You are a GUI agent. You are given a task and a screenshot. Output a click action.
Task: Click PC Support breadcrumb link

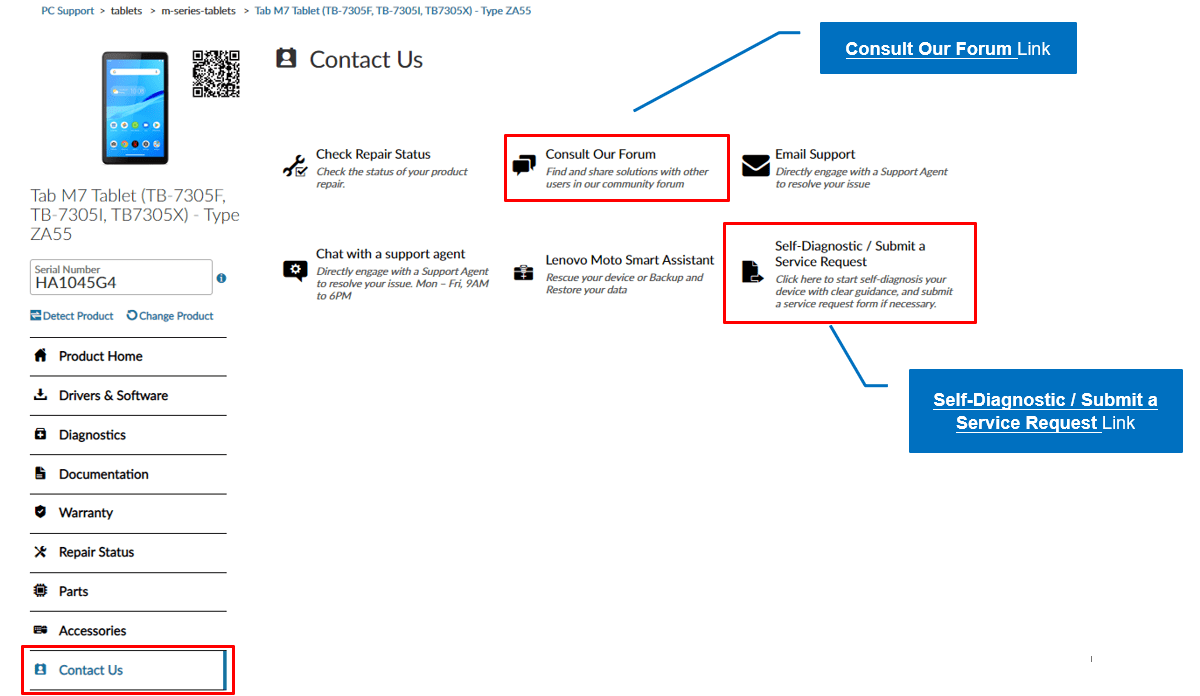pyautogui.click(x=68, y=11)
